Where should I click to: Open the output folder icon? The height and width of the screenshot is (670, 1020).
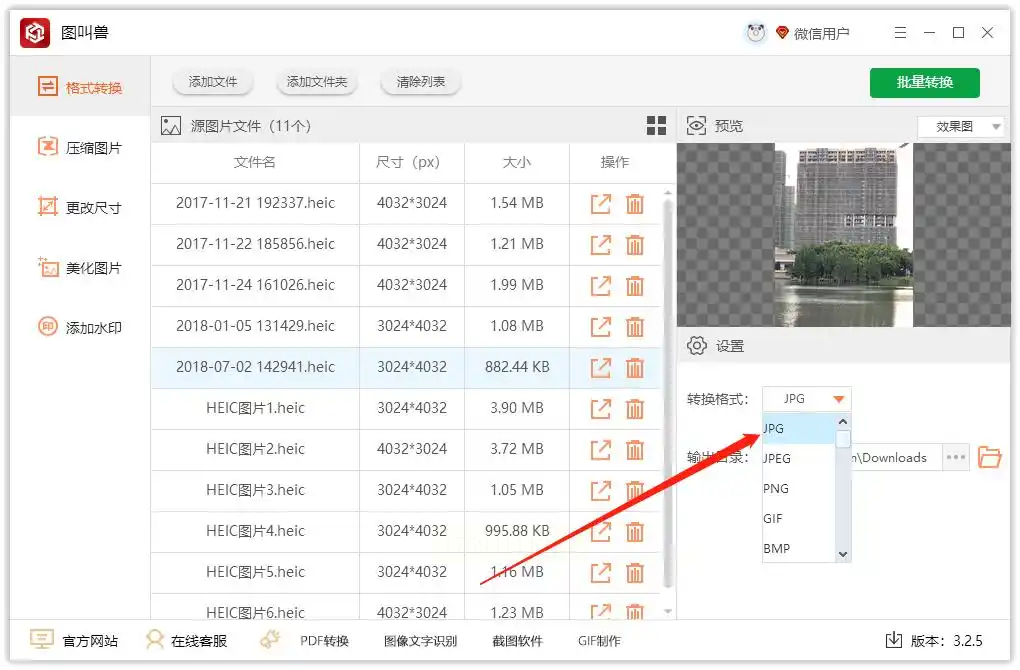(x=989, y=458)
